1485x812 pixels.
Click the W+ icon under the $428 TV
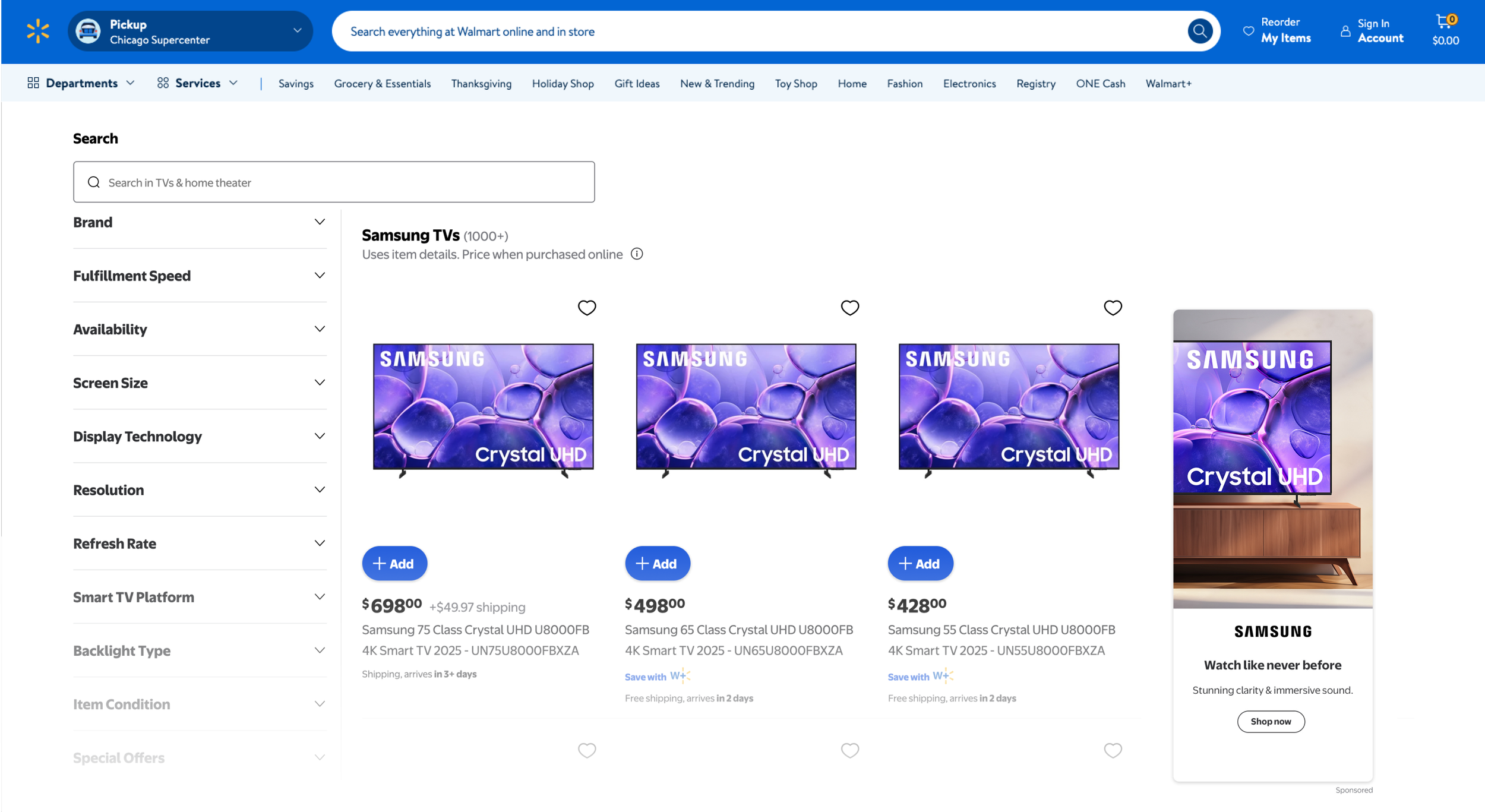(x=943, y=675)
